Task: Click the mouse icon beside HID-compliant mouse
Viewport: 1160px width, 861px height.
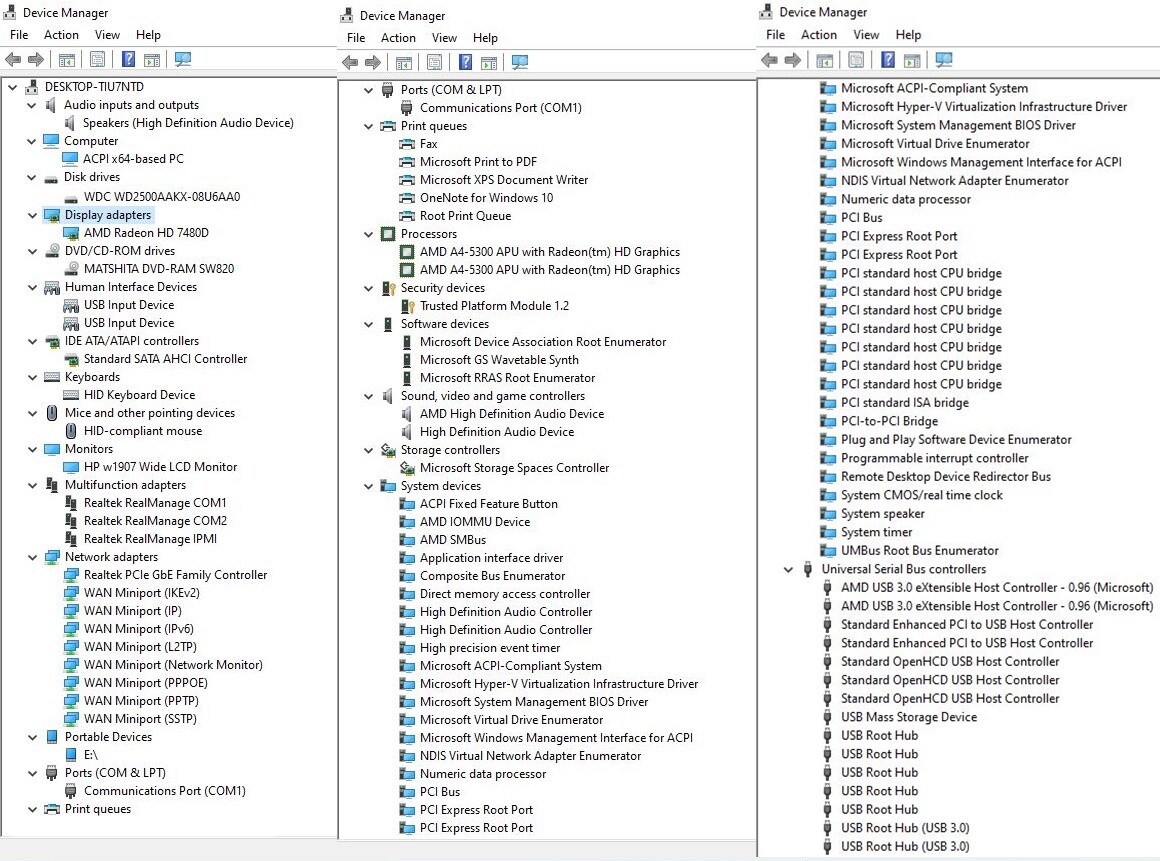Action: [x=71, y=431]
